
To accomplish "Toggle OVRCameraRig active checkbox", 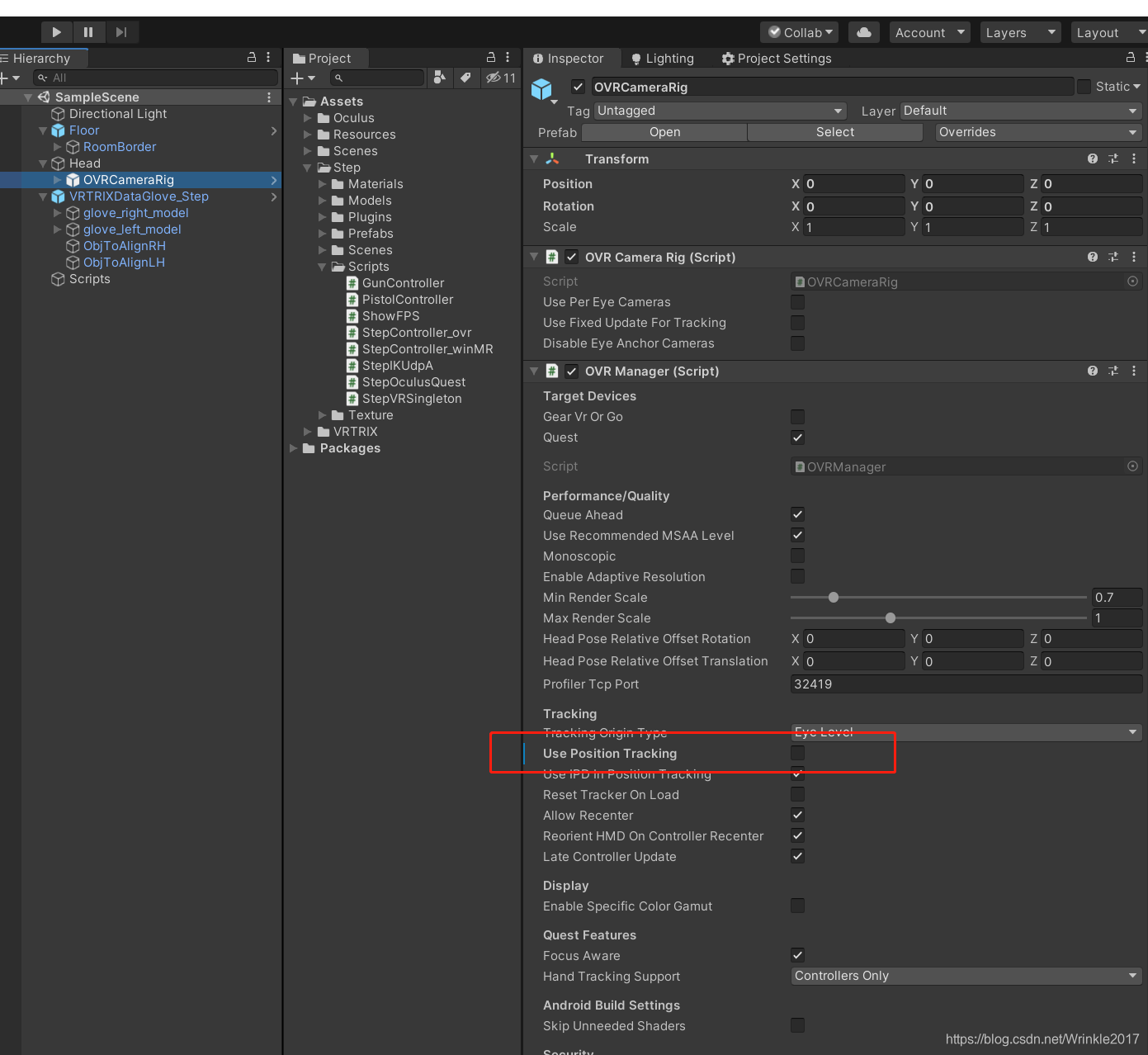I will [x=578, y=87].
